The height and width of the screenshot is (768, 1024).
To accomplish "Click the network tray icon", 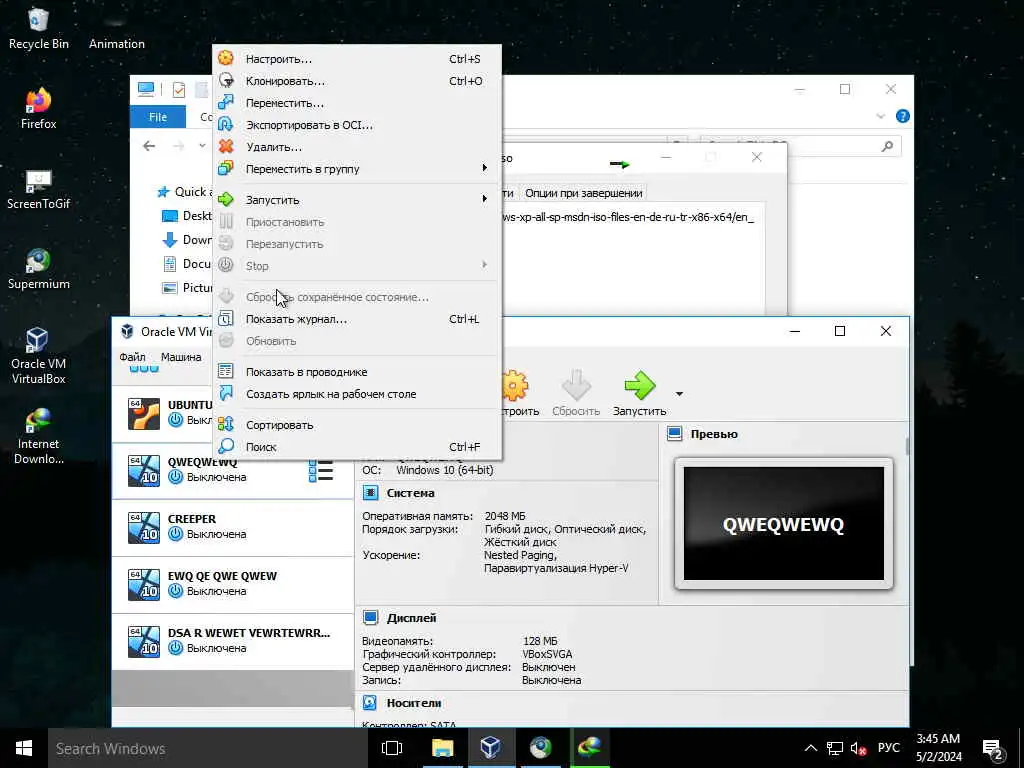I will coord(835,748).
